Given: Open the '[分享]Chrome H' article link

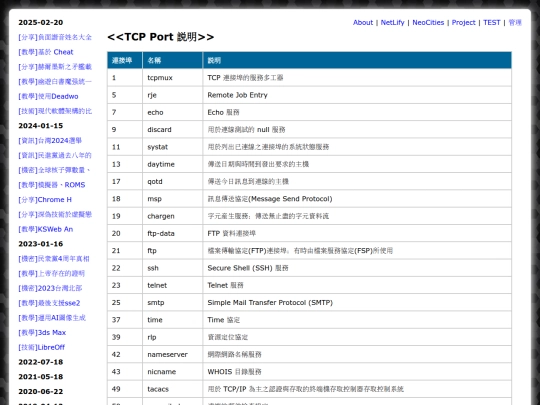Looking at the screenshot, I should [x=45, y=200].
